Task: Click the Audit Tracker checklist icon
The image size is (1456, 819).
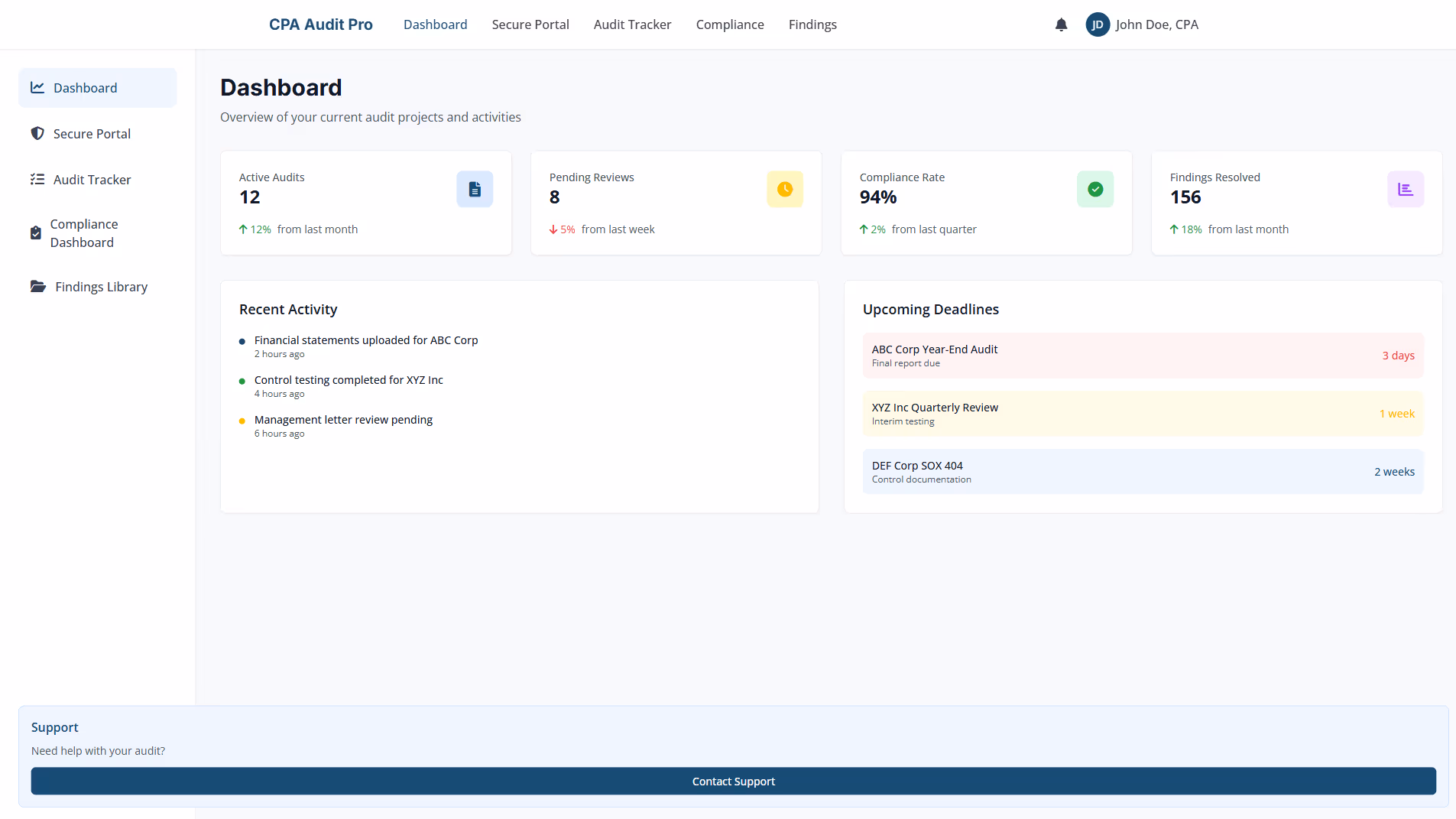Action: [x=37, y=179]
